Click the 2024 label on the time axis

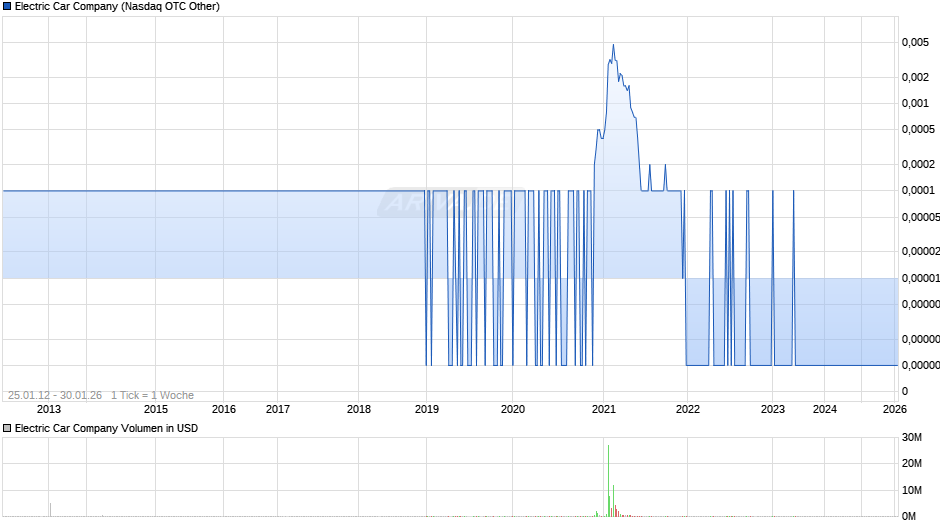[x=825, y=409]
